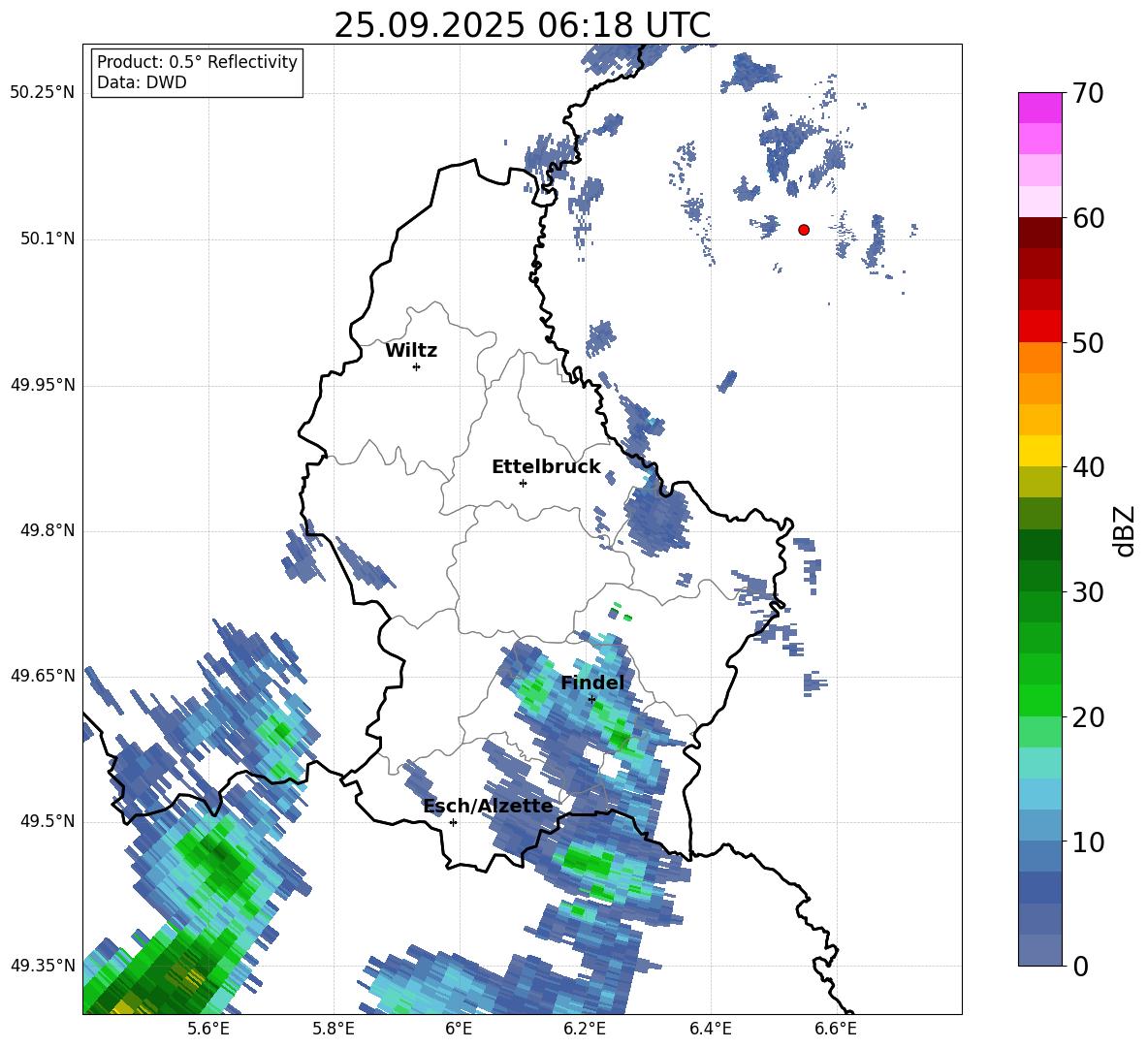Click the Wiltz city label
1148x1048 pixels.
pyautogui.click(x=411, y=351)
